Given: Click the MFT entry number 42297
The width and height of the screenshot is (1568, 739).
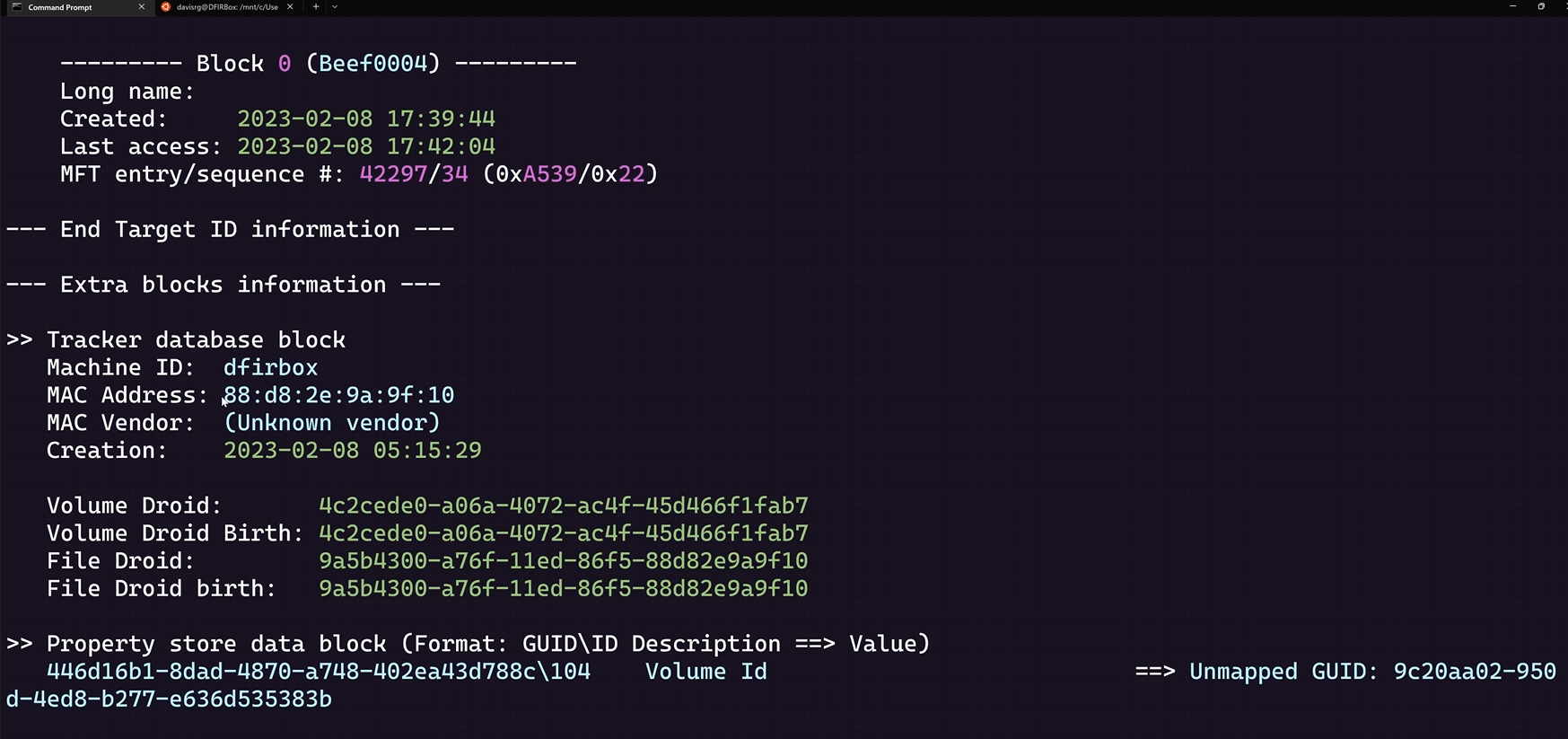Looking at the screenshot, I should [x=393, y=174].
